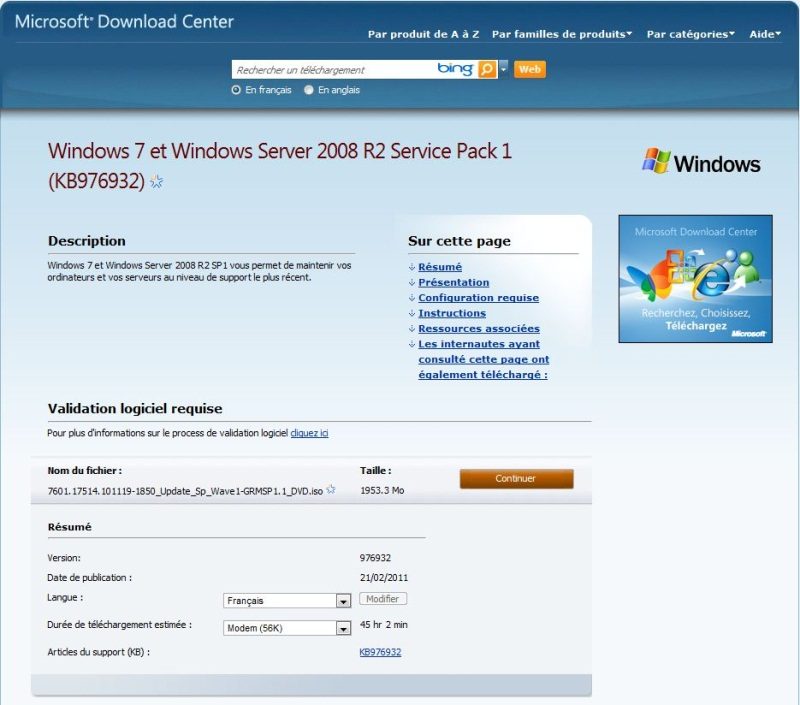
Task: Click the star icon next to KB976932 title
Action: [x=157, y=182]
